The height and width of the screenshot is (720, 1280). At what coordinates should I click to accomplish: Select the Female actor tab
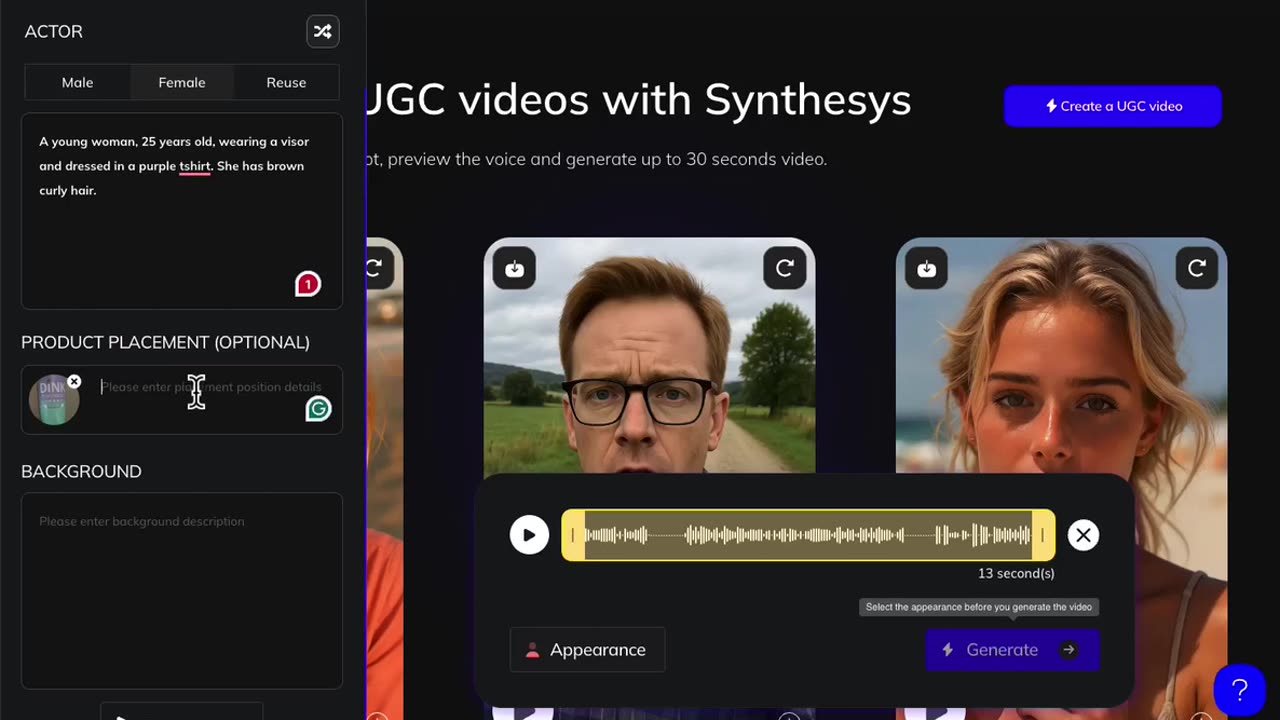pos(182,83)
